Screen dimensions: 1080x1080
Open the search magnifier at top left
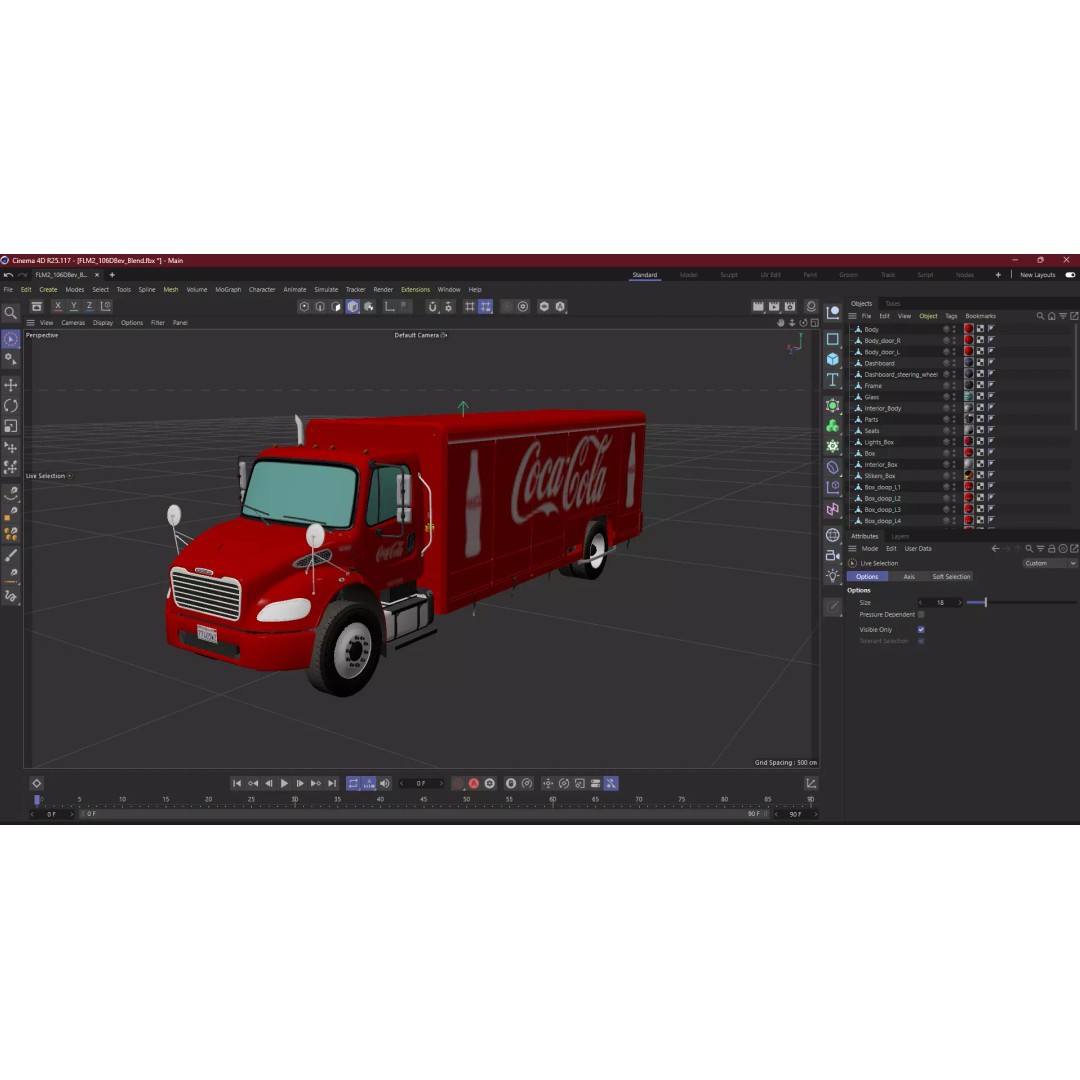[x=10, y=313]
